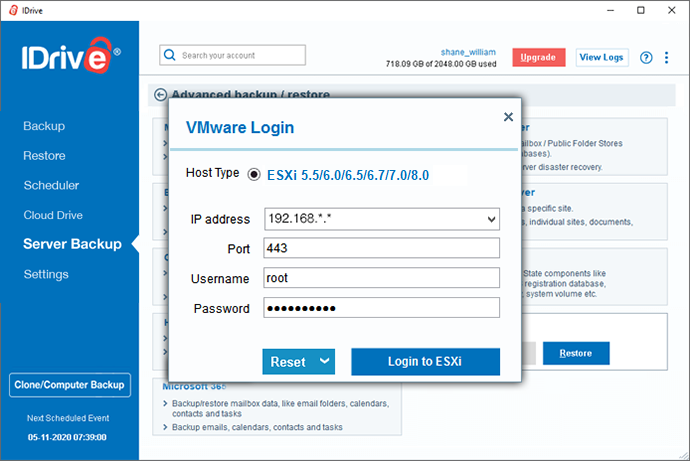The width and height of the screenshot is (690, 461).
Task: Click the red Upgrade button
Action: point(539,57)
